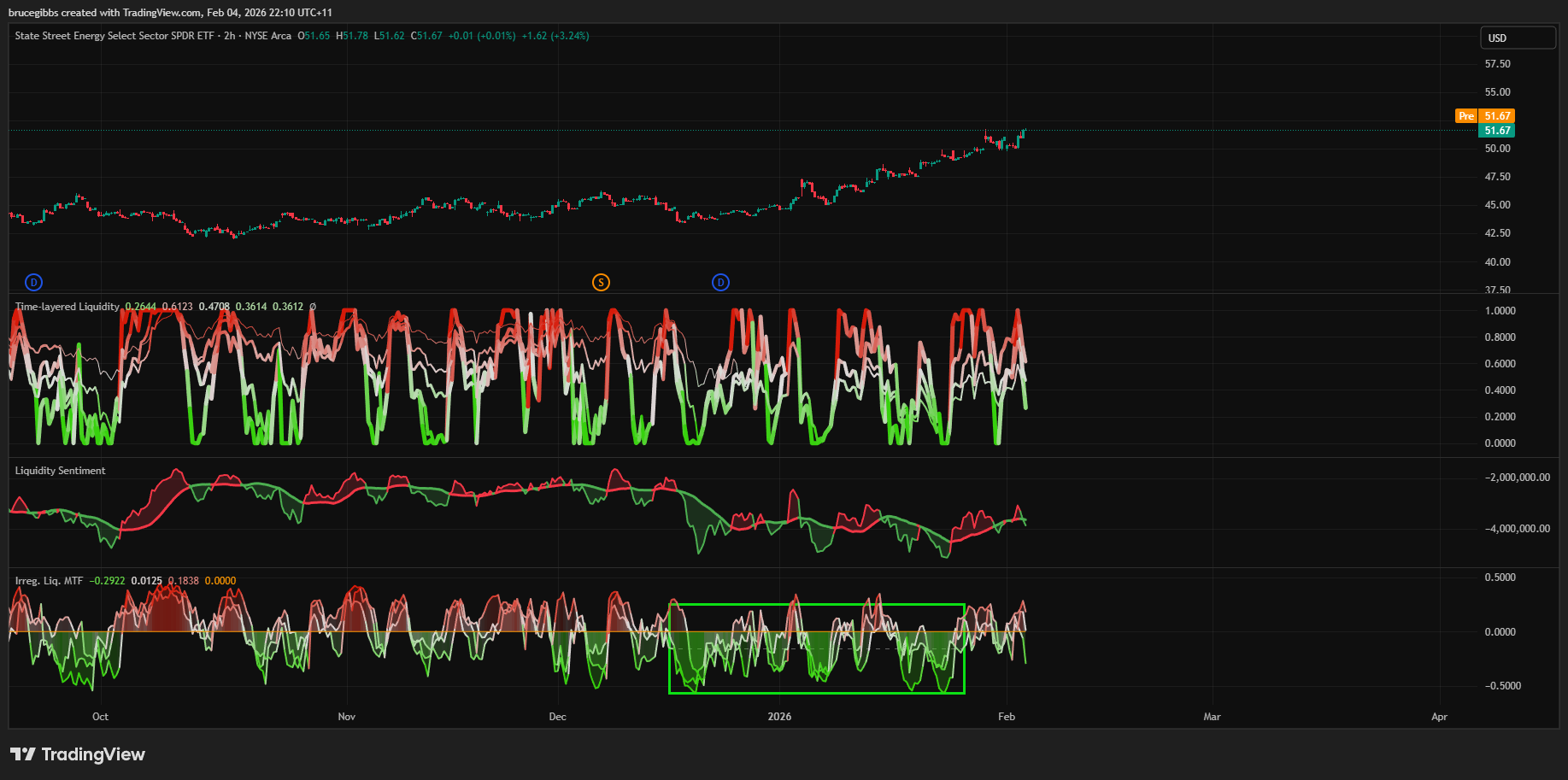Click the orange Pre pre-market badge

(1466, 116)
